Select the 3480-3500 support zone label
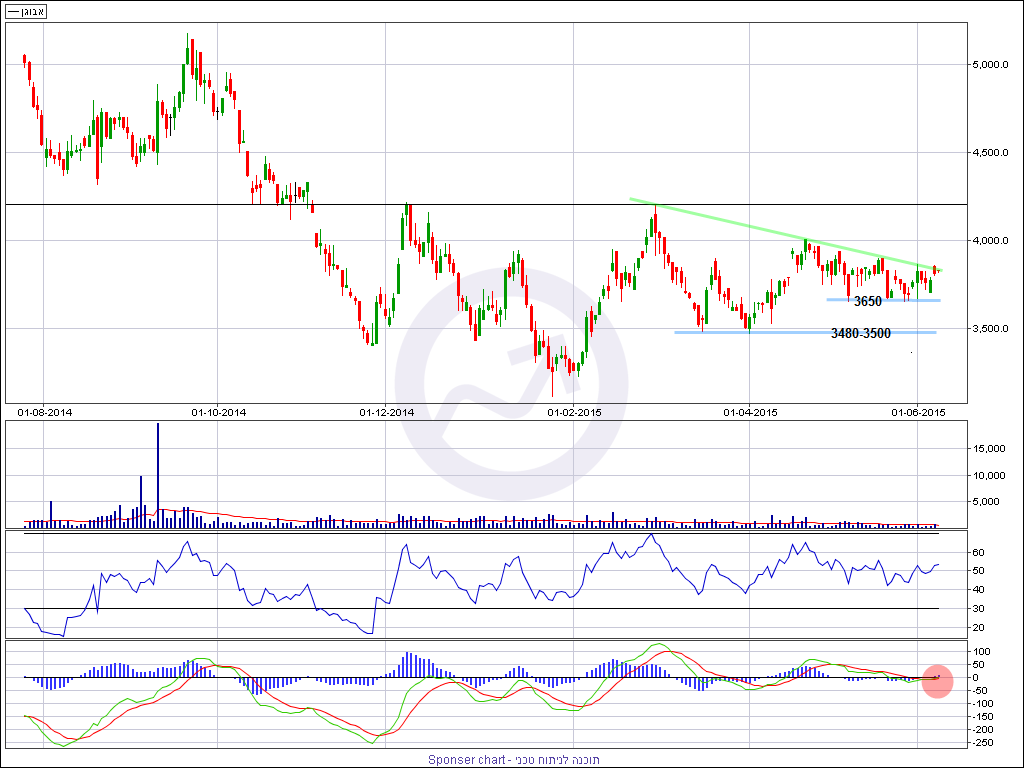Image resolution: width=1024 pixels, height=768 pixels. [860, 333]
